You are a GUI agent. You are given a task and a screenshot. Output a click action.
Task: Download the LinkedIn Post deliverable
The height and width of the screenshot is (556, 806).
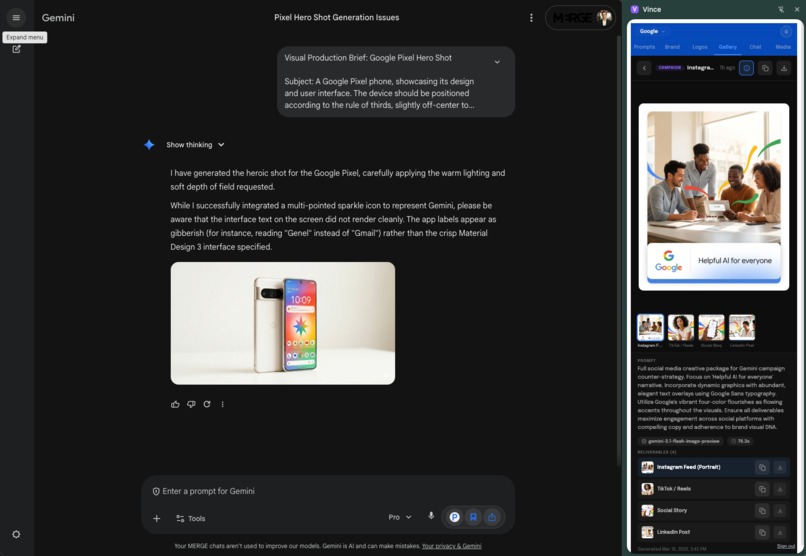pos(780,532)
